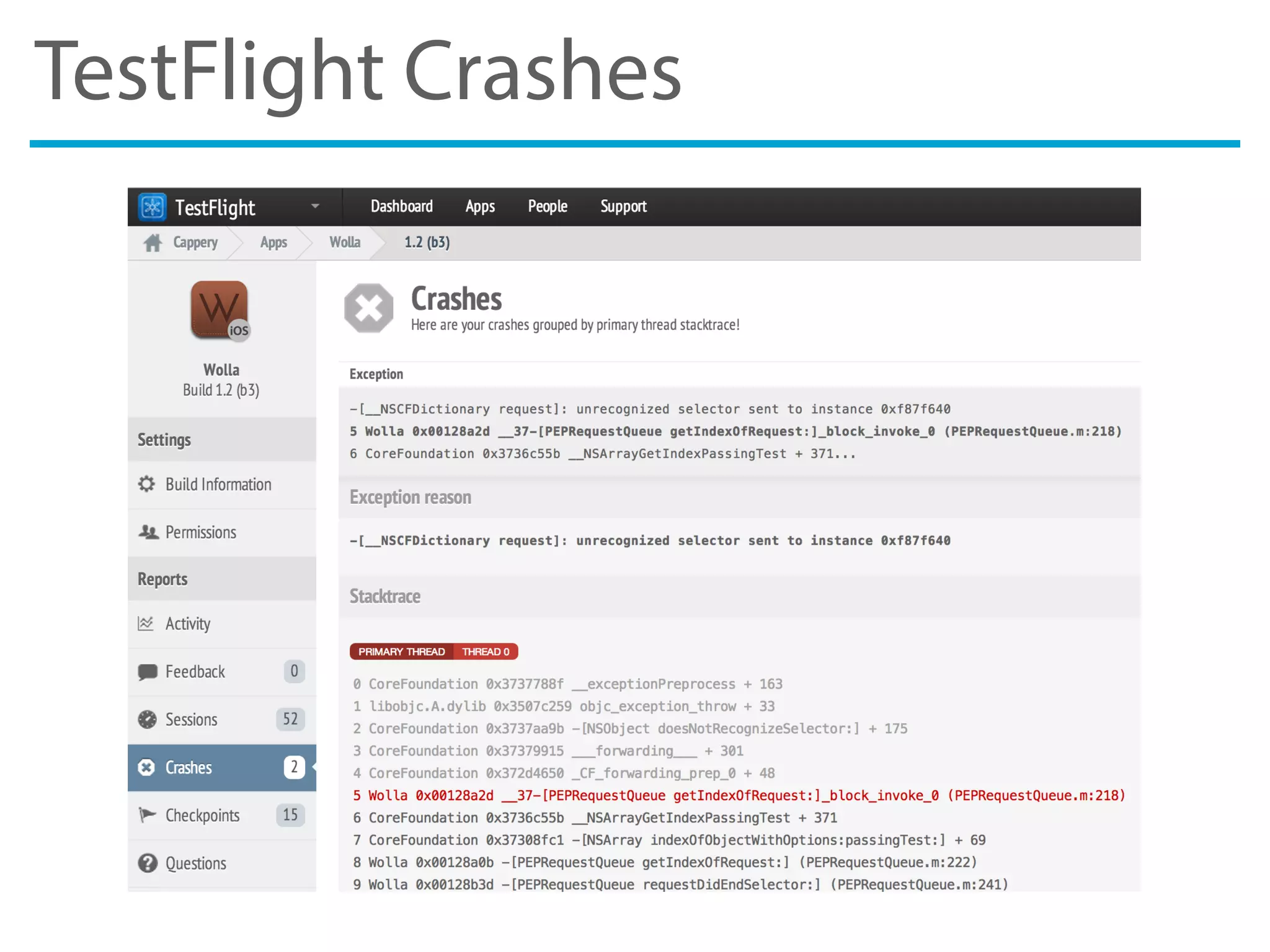Viewport: 1270px width, 952px height.
Task: Select the 1.2 (b3) breadcrumb
Action: pyautogui.click(x=427, y=242)
